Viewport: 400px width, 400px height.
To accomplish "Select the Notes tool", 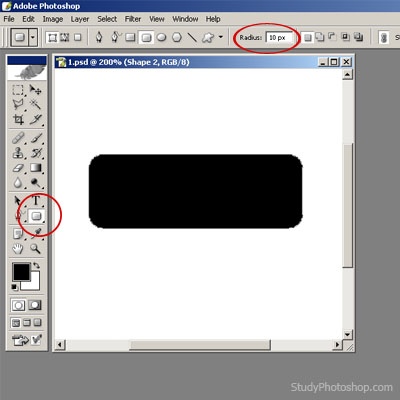I will click(18, 234).
